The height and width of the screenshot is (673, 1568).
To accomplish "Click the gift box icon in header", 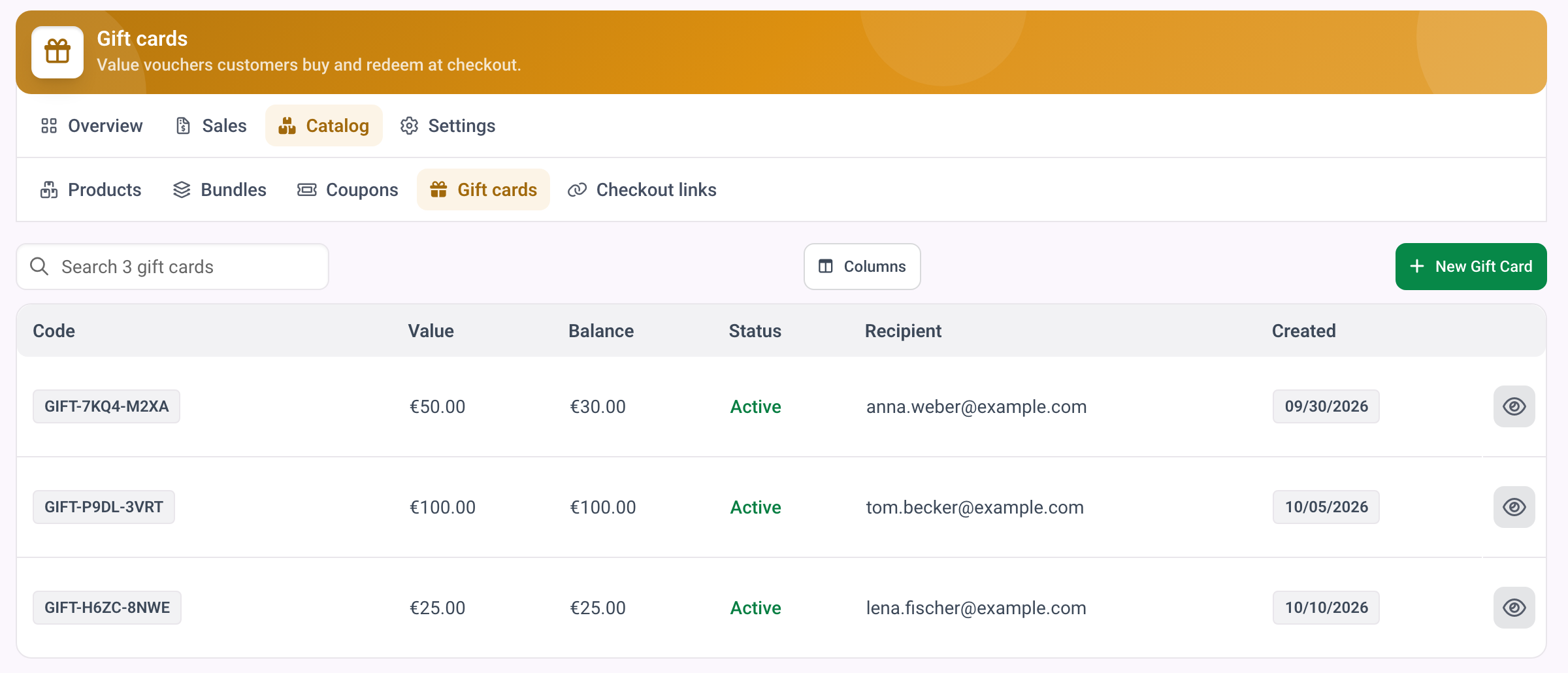I will (57, 52).
